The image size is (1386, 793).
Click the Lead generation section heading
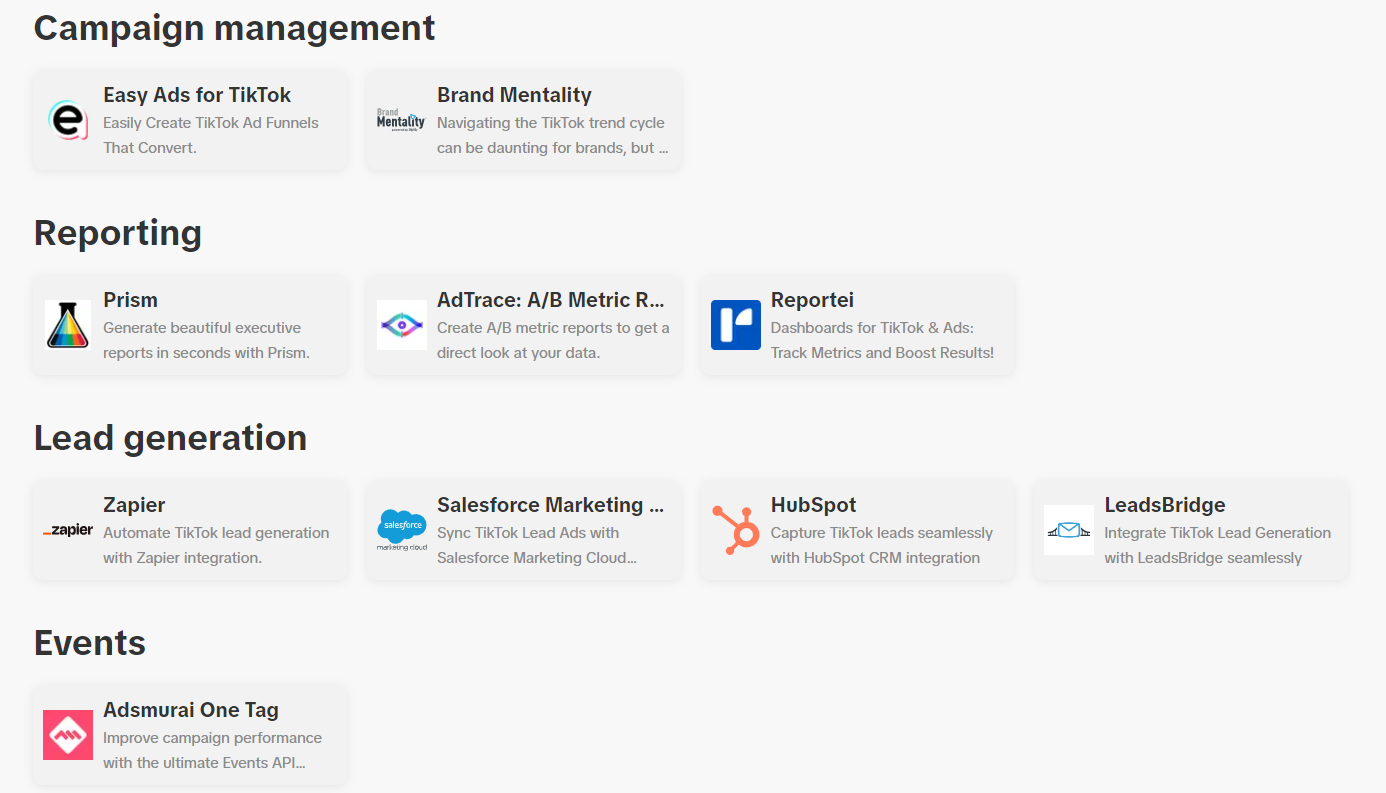(x=170, y=438)
